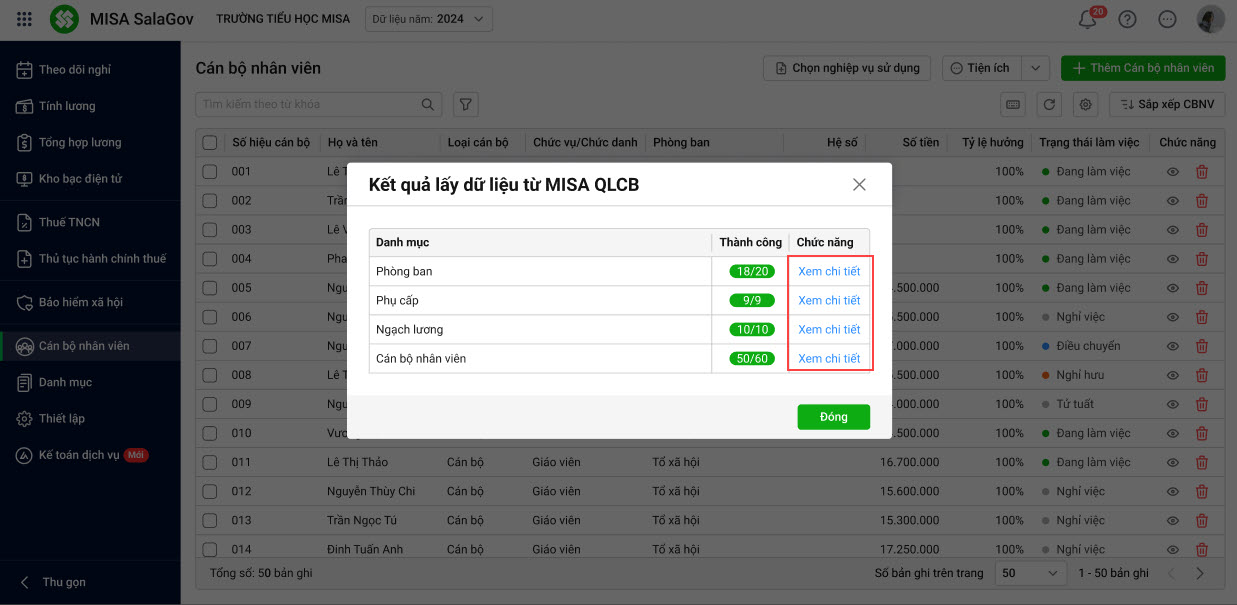
Task: Select checkbox for employee 003
Action: click(209, 230)
